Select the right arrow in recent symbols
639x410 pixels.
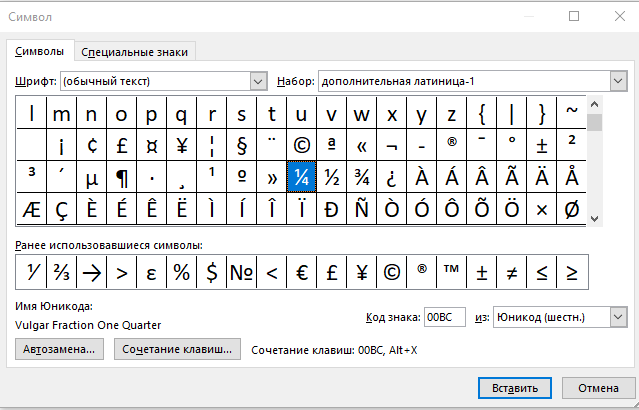(x=92, y=271)
